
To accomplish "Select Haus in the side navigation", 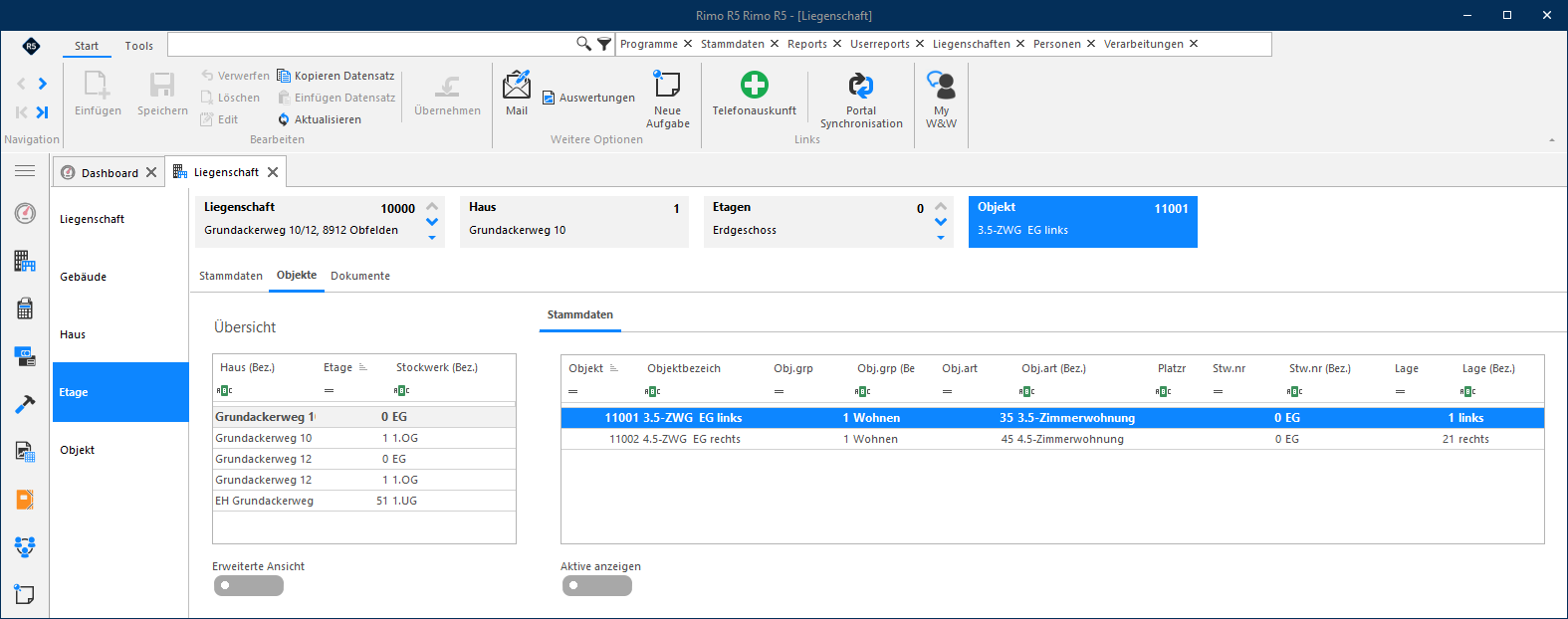I will point(120,334).
